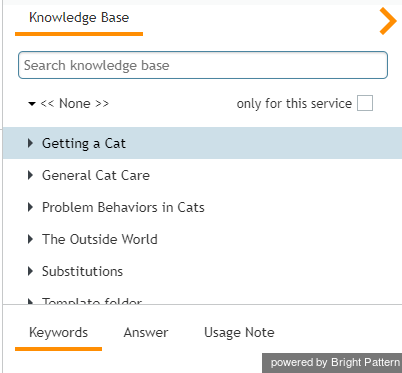Expand The Outside World folder triangle

30,239
